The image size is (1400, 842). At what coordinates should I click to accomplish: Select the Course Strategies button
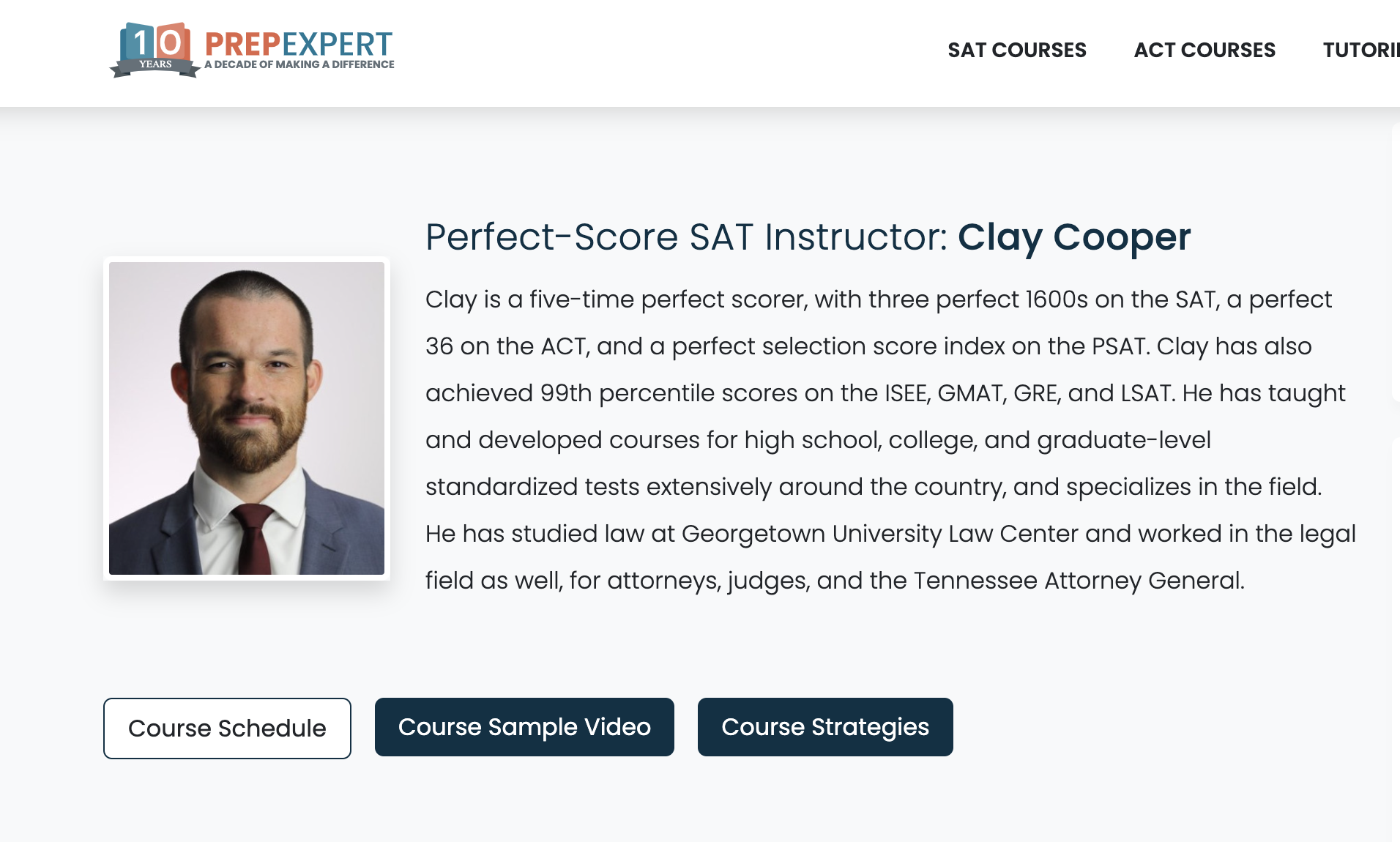(x=825, y=726)
